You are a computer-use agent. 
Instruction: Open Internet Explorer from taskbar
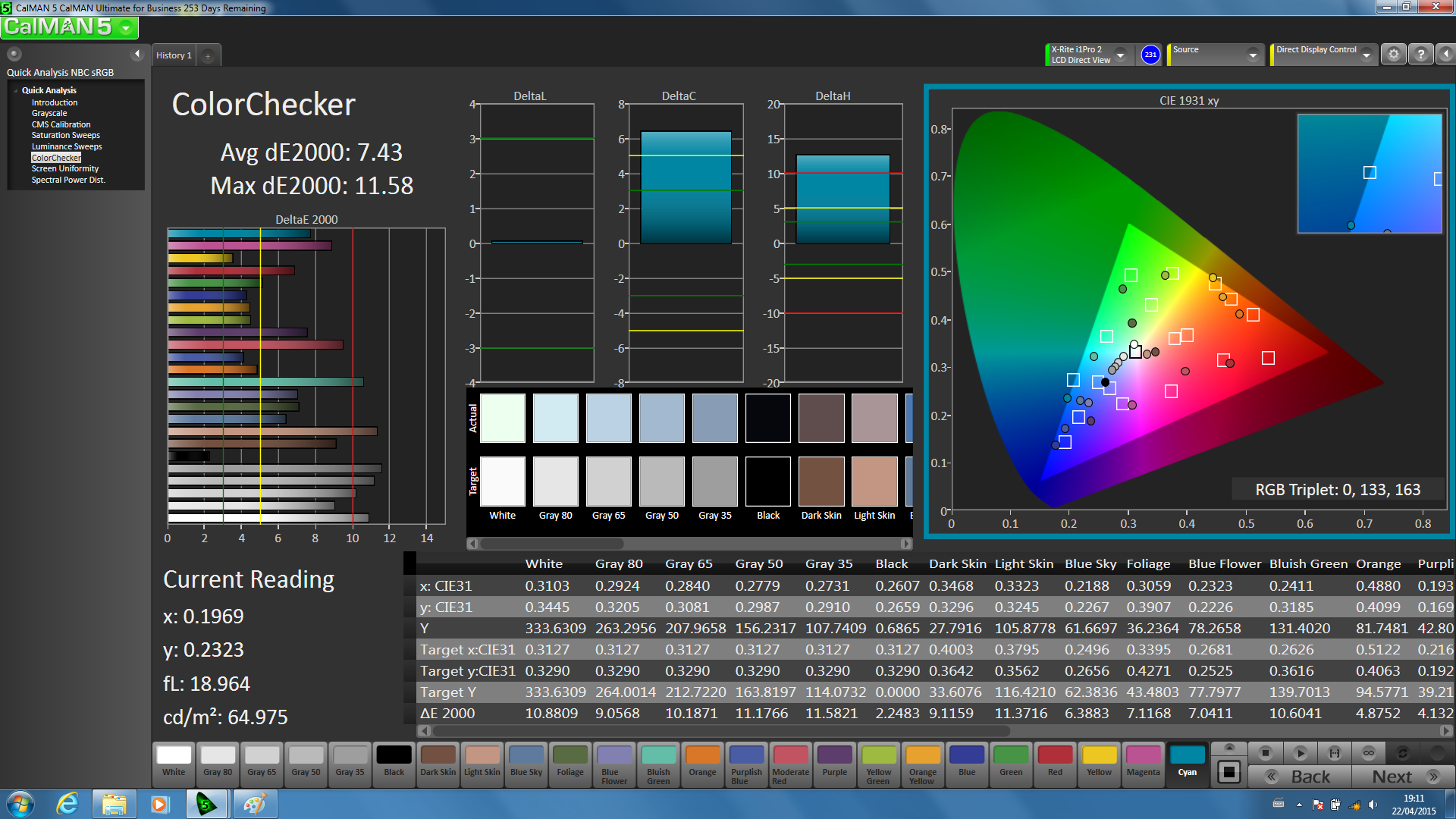pos(67,804)
